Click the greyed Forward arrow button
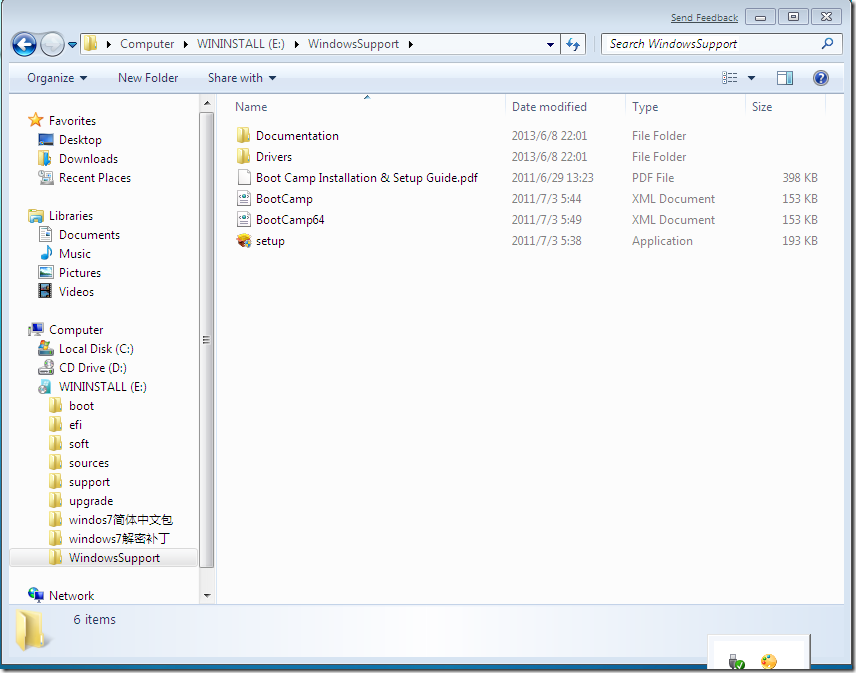Viewport: 856px width, 673px height. pyautogui.click(x=52, y=44)
